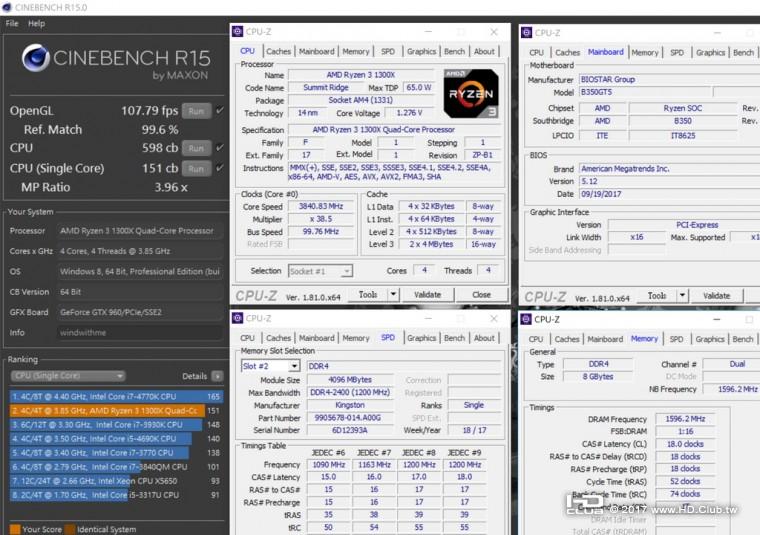Viewport: 760px width, 535px height.
Task: Click the Identical System legend swatch
Action: point(70,529)
